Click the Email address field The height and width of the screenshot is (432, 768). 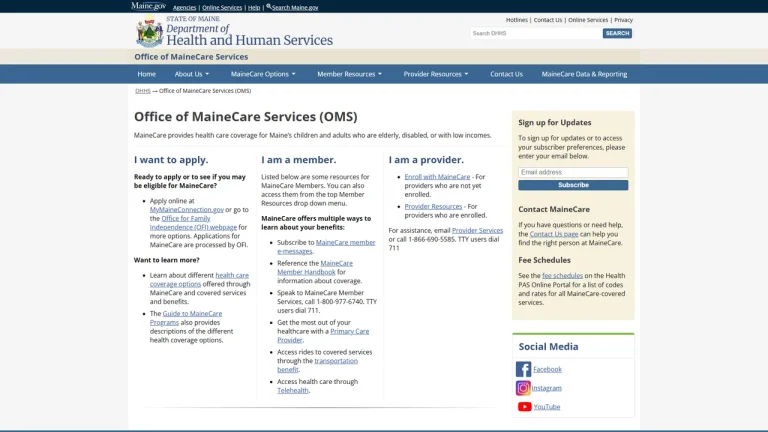573,172
